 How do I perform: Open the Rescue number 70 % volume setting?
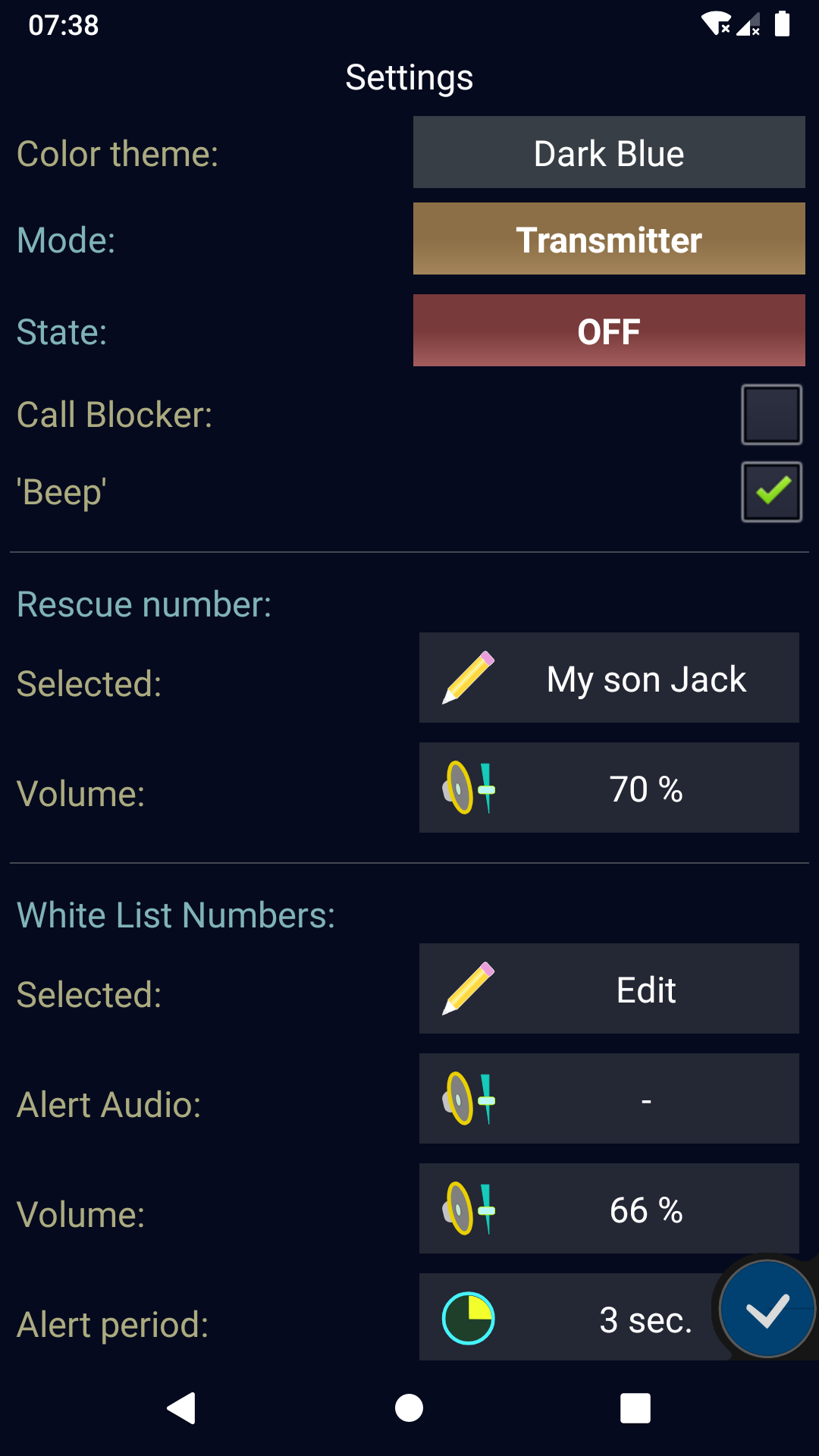tap(646, 789)
